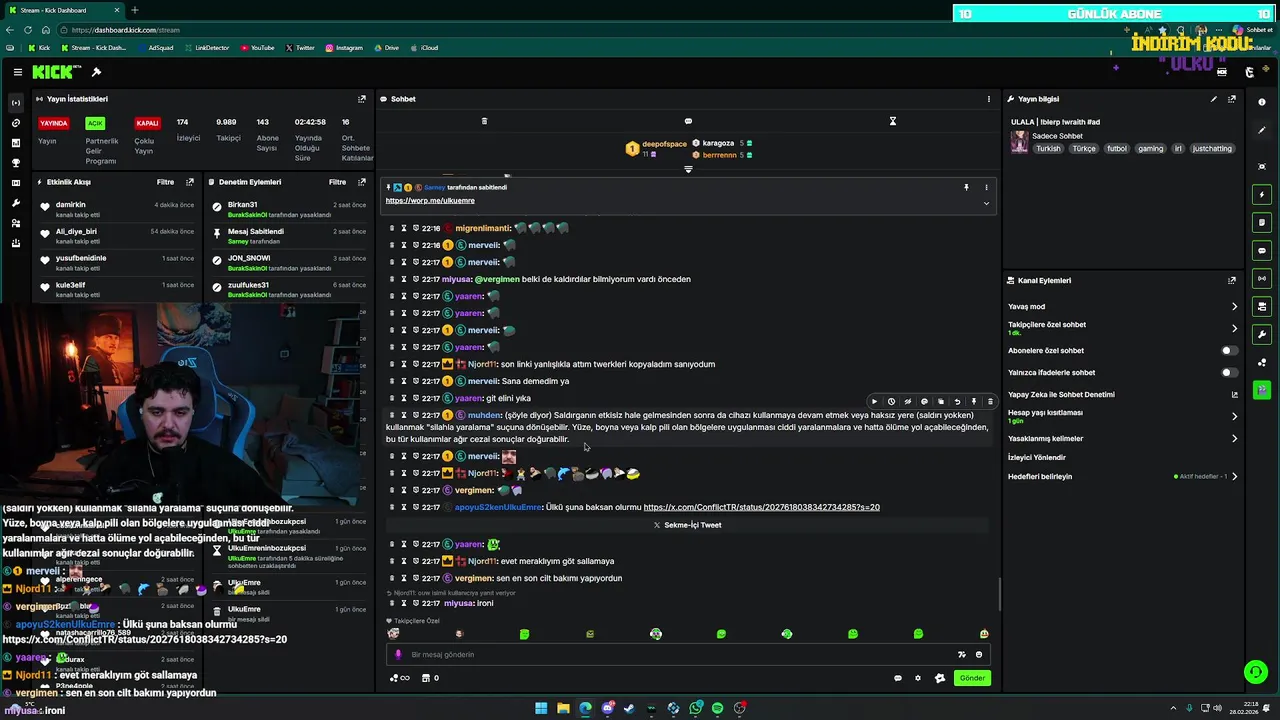This screenshot has width=1280, height=720.
Task: Toggle Abonelere özel sohbet switch
Action: click(1229, 351)
